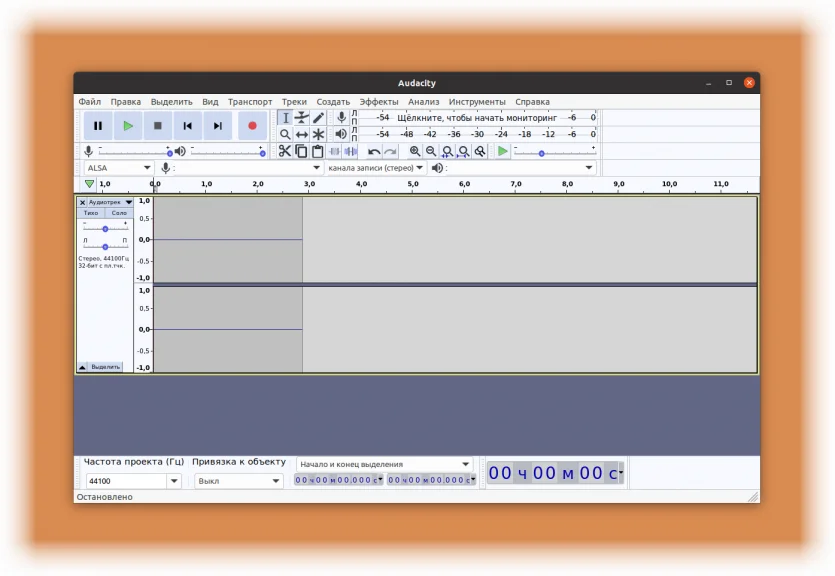Click the Выделить track button
Viewport: 835px width, 576px height.
pyautogui.click(x=105, y=367)
